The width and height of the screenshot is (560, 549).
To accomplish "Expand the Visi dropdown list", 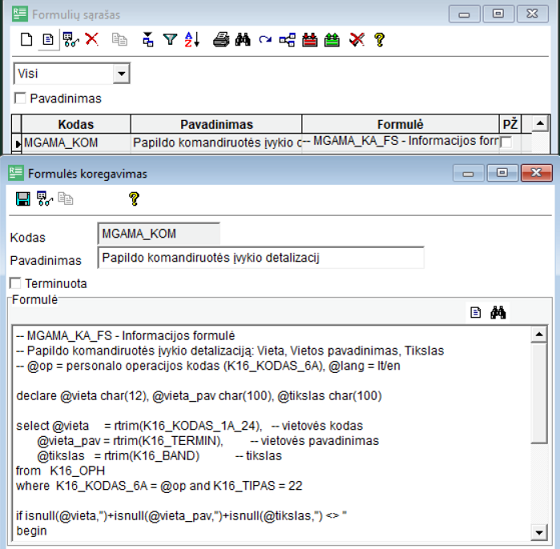I will pyautogui.click(x=121, y=74).
